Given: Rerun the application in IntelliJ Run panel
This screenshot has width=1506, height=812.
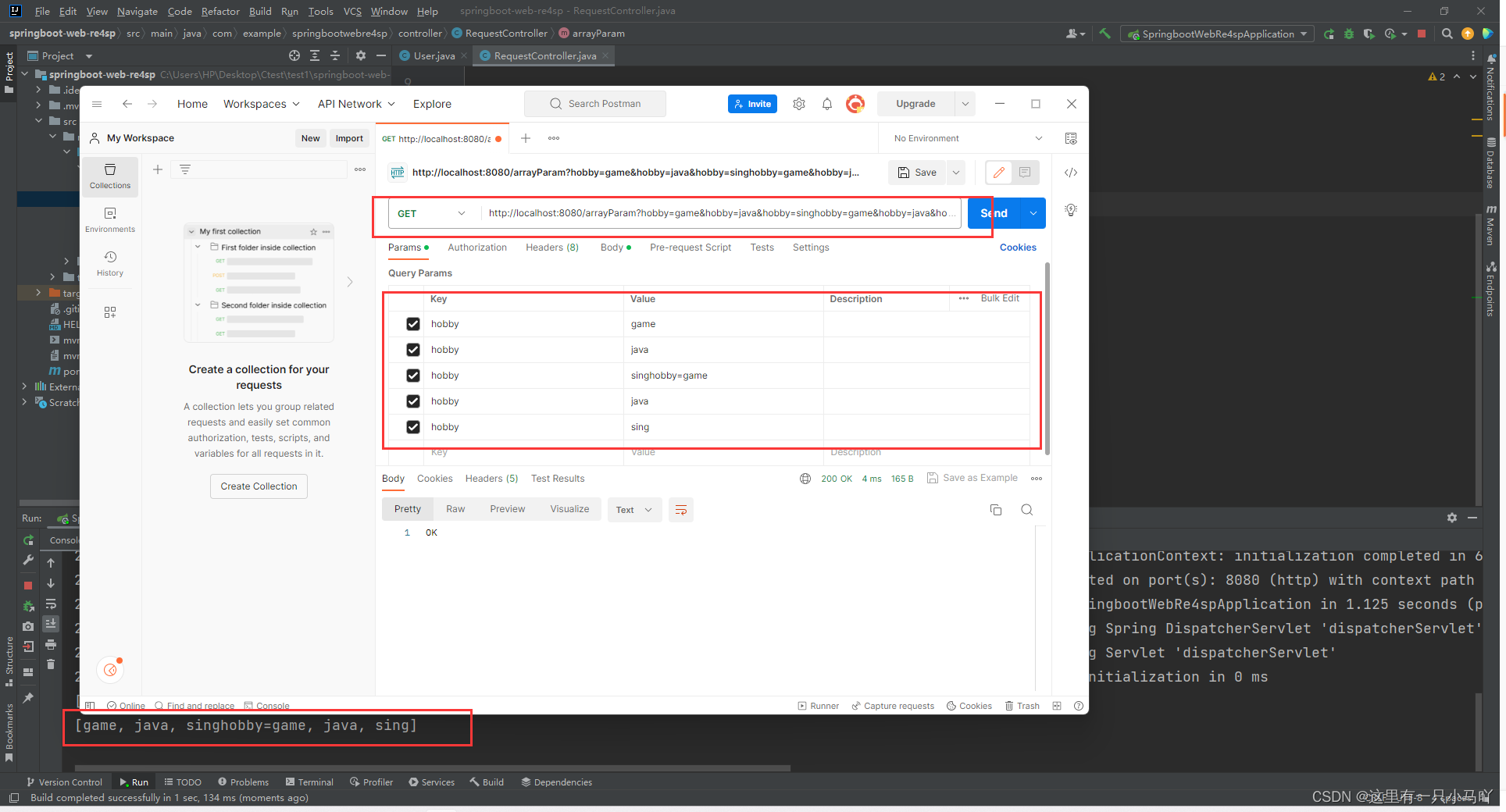Looking at the screenshot, I should tap(28, 540).
